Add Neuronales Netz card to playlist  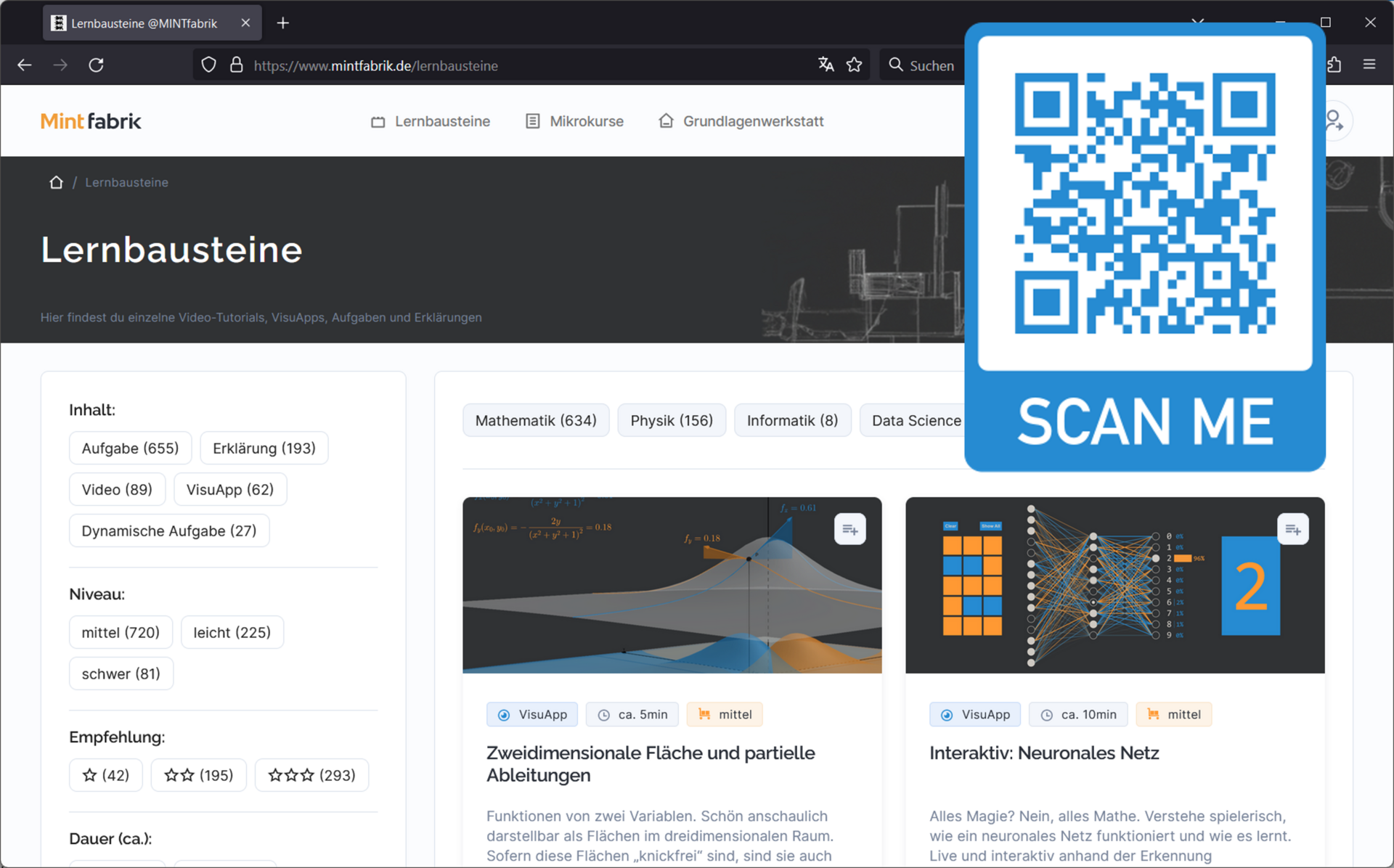1293,530
